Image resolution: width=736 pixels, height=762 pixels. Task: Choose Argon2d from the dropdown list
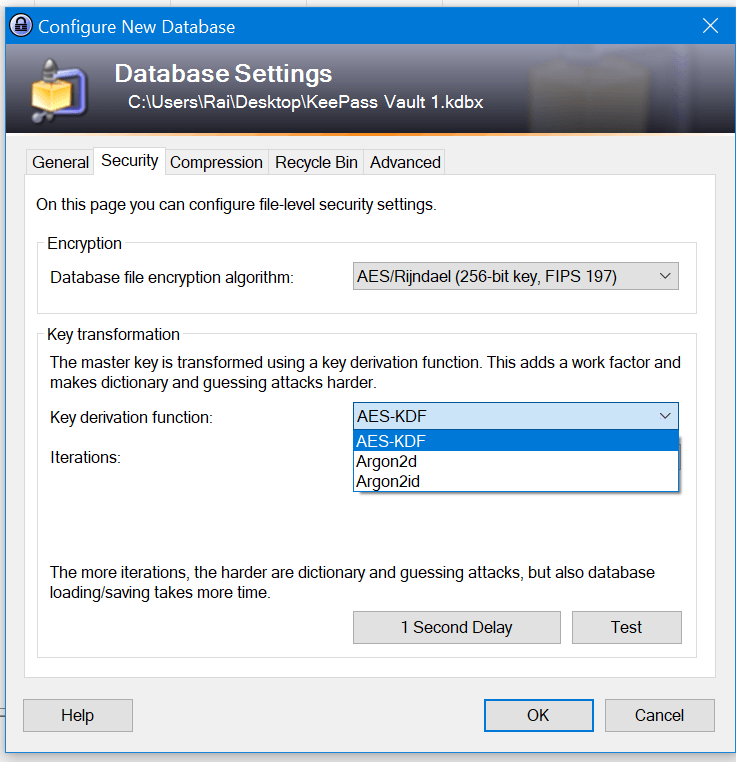516,461
